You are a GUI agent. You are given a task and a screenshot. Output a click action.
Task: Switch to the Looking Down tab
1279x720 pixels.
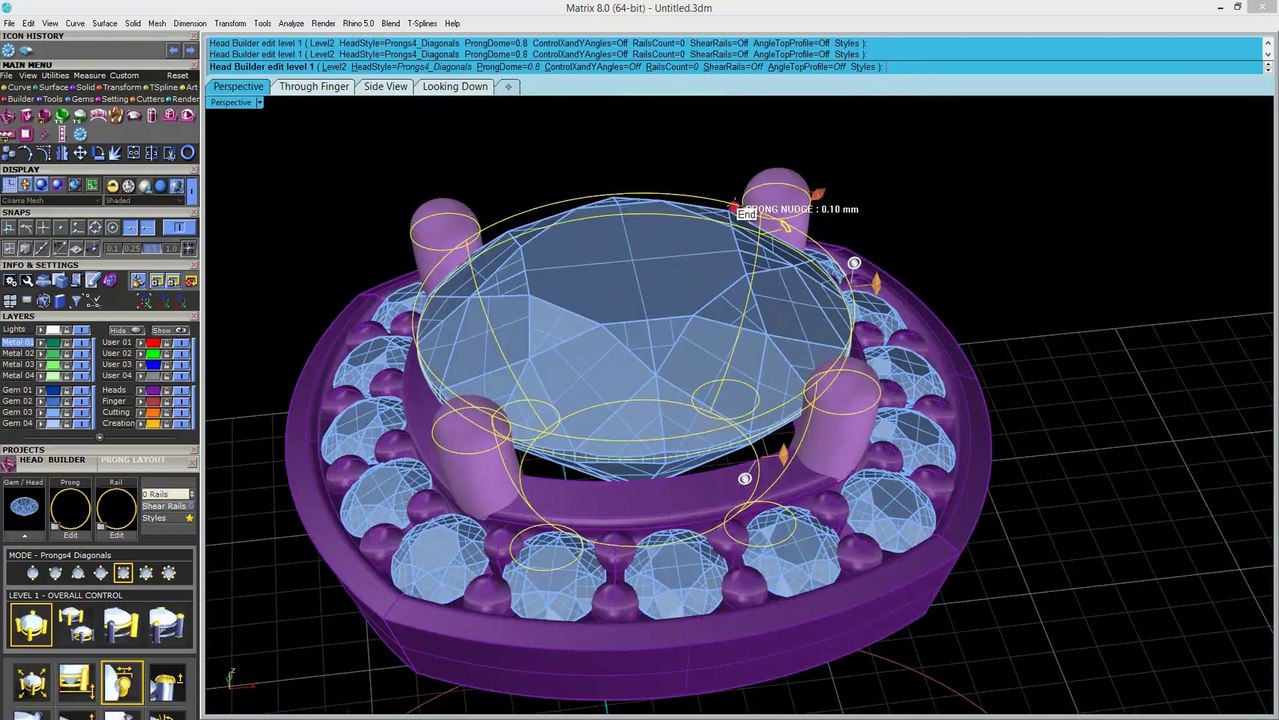(x=455, y=87)
